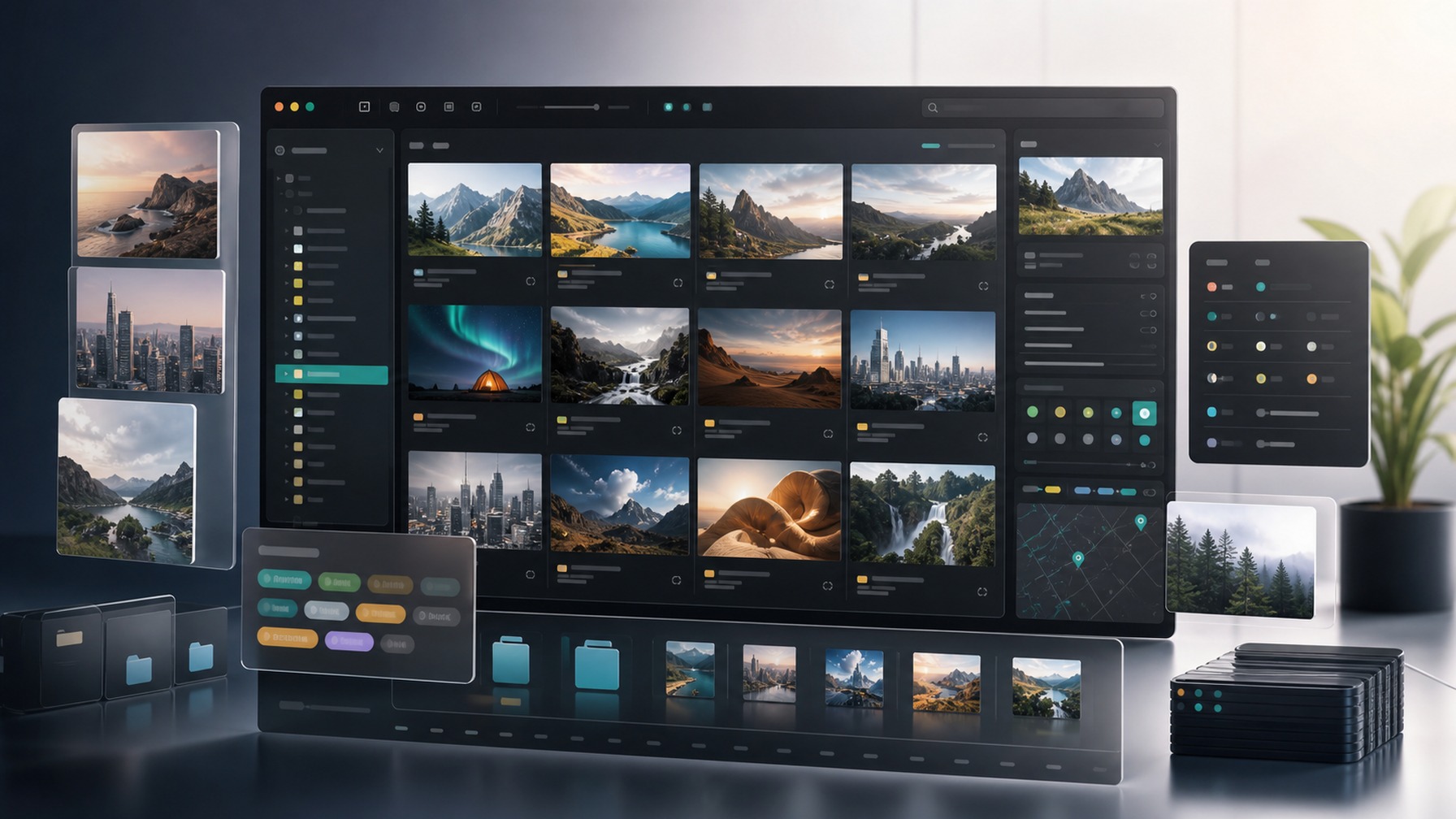Click the misty forest floating photo card
This screenshot has width=1456, height=819.
[1241, 559]
